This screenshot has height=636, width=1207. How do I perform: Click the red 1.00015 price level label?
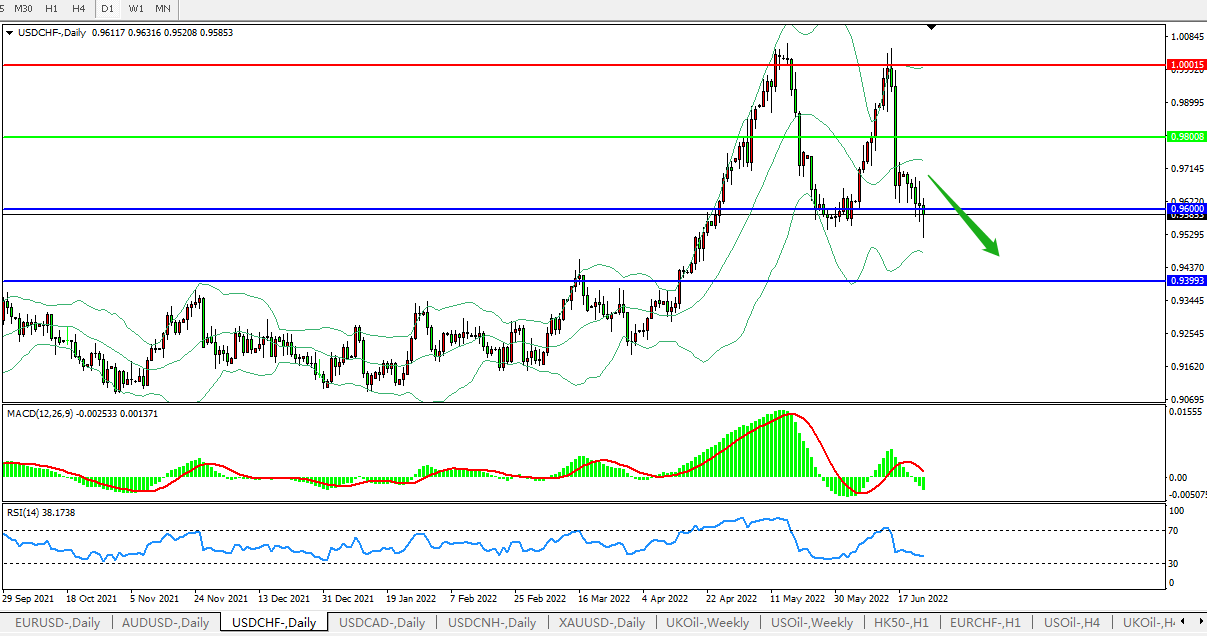click(x=1186, y=64)
